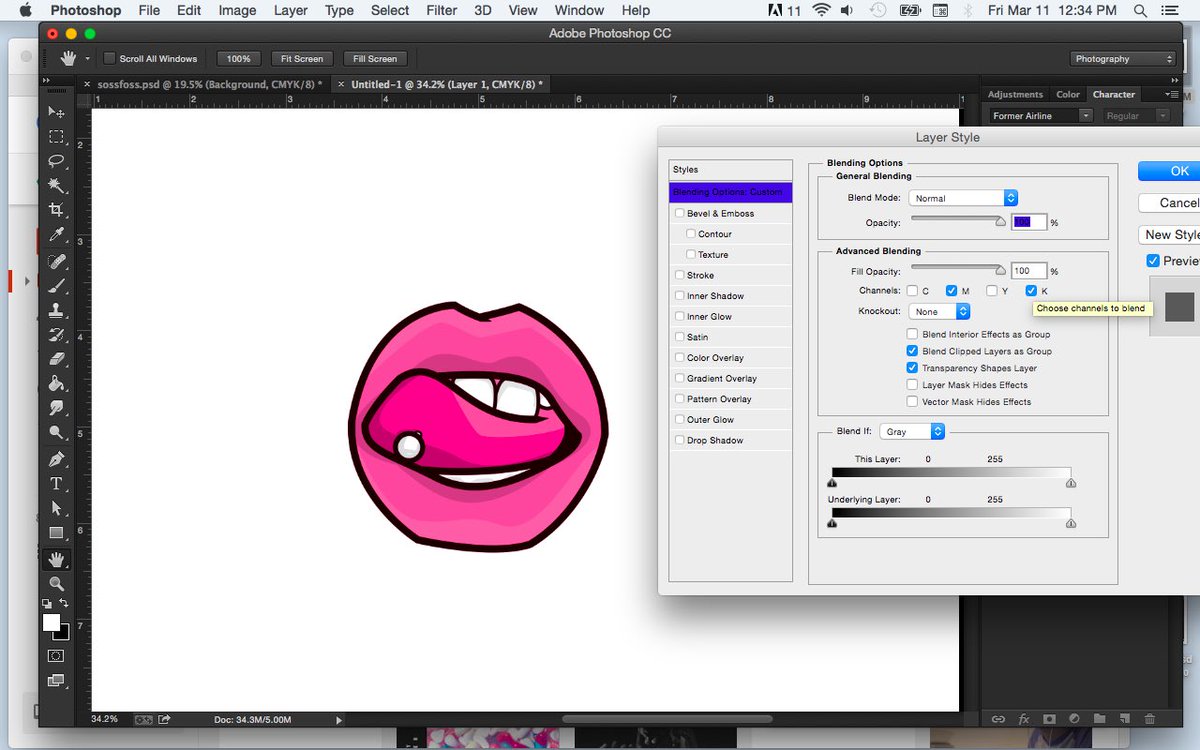Screen dimensions: 1200x750
Task: Select the History Brush tool
Action: coord(56,335)
